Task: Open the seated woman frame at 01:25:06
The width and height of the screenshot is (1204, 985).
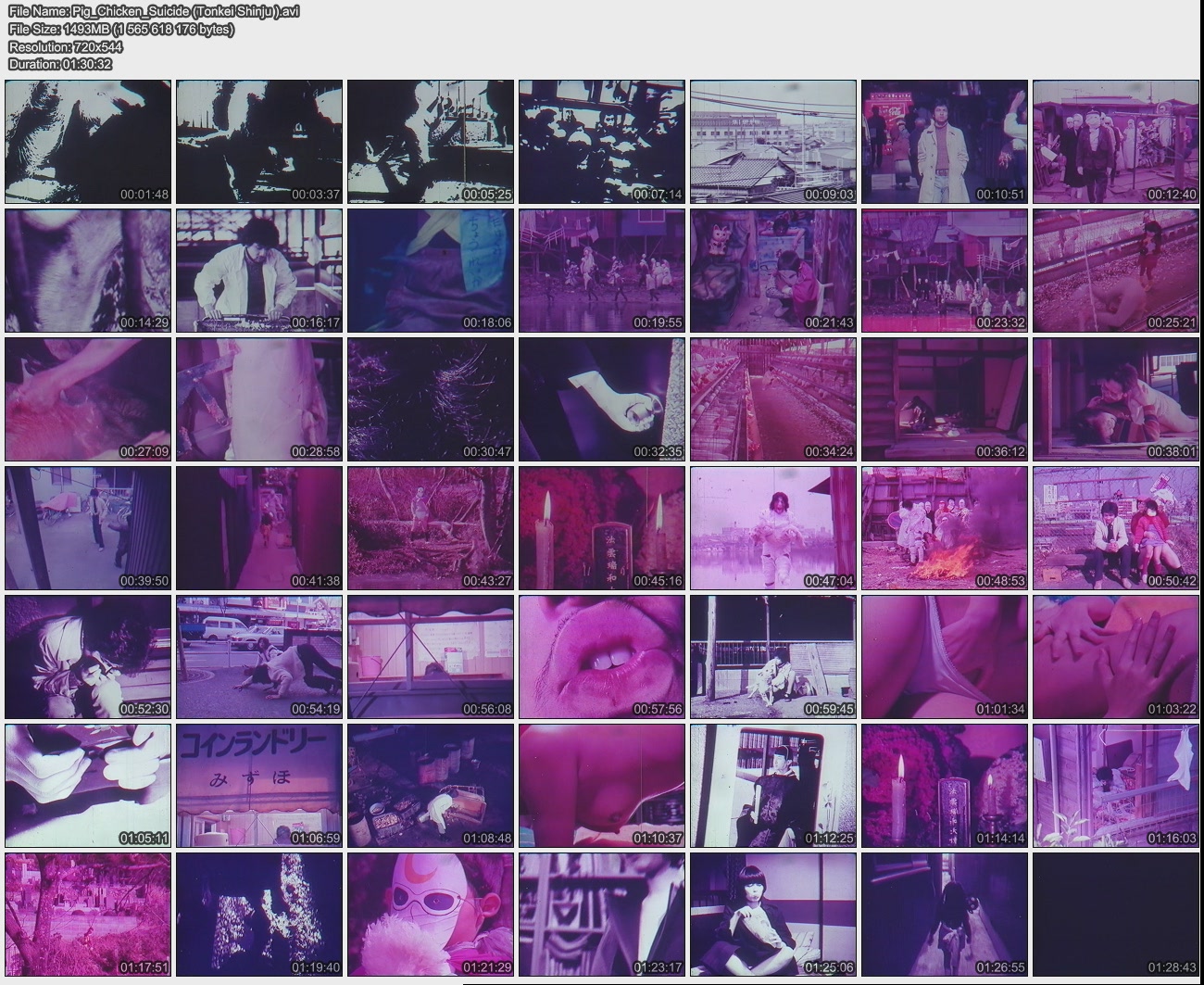Action: click(x=773, y=915)
